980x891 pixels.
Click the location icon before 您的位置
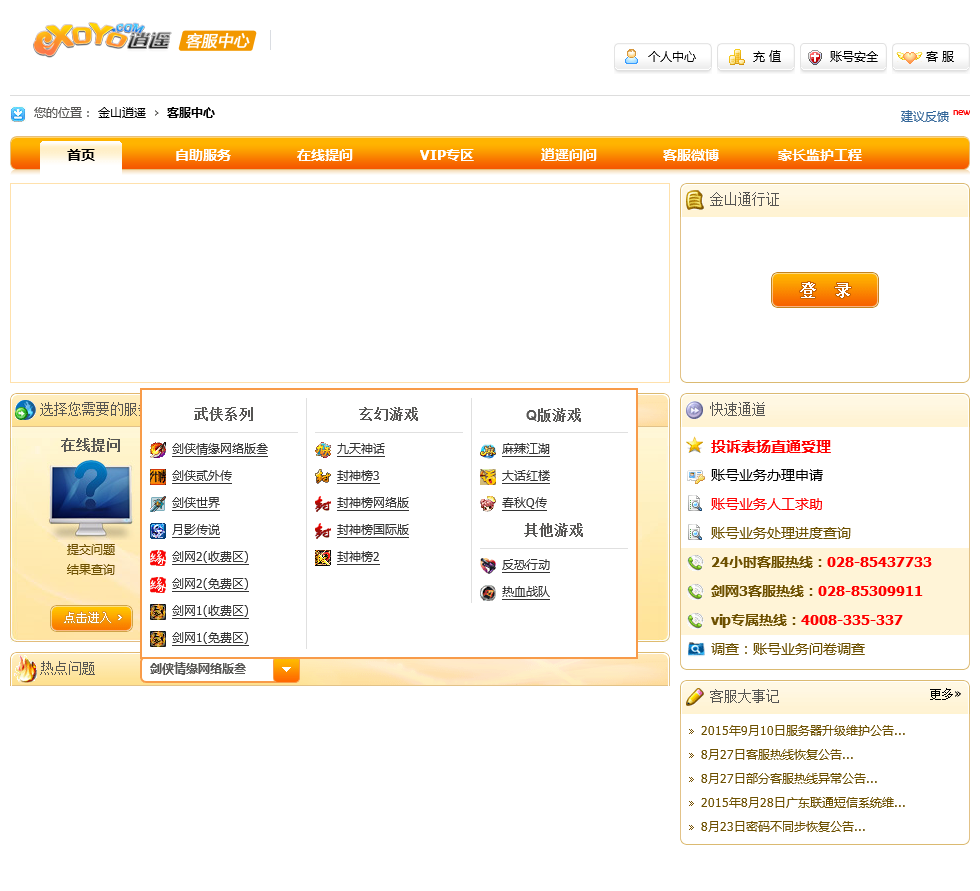(x=18, y=114)
